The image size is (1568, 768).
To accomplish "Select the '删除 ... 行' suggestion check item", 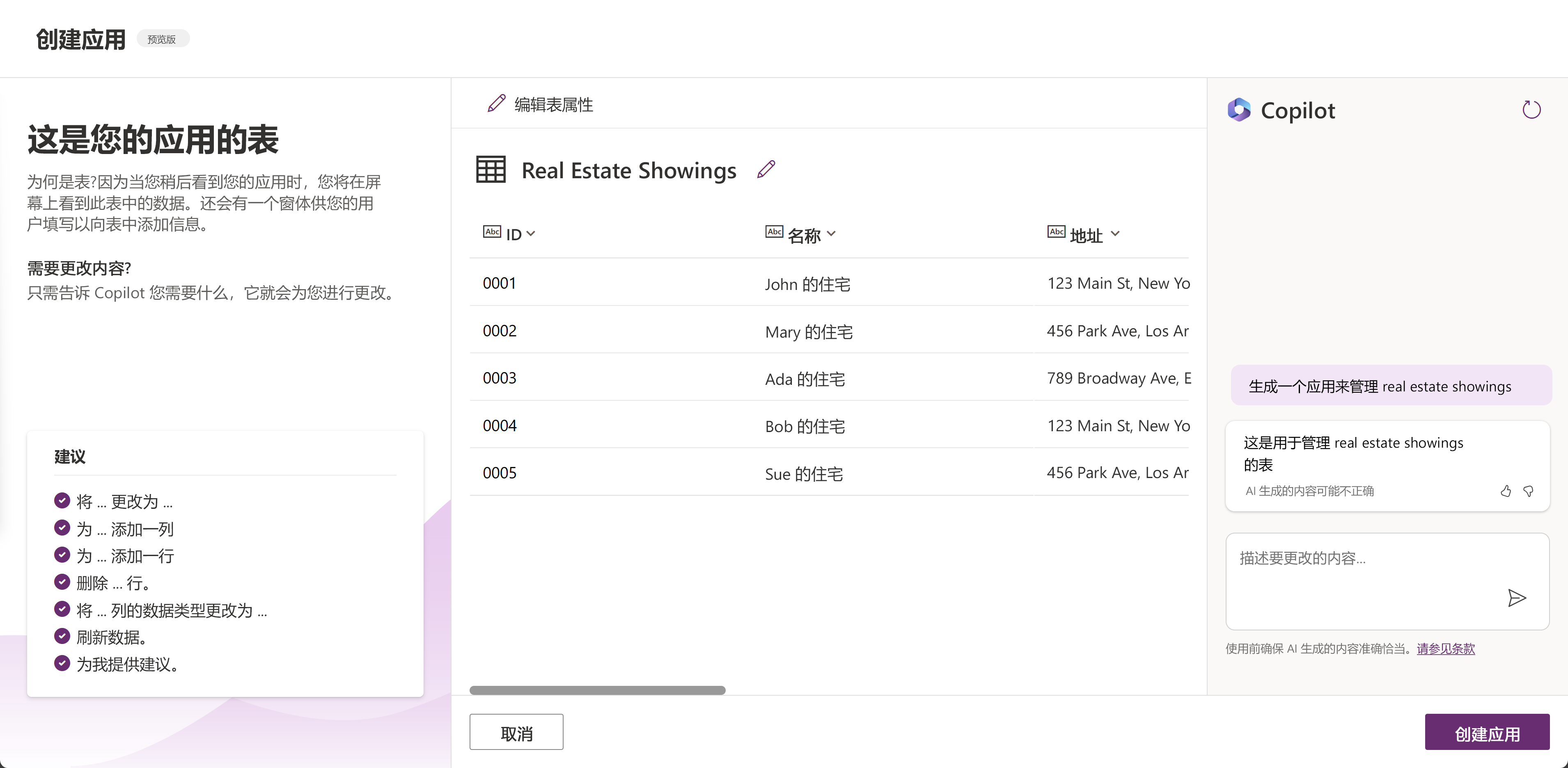I will point(62,582).
